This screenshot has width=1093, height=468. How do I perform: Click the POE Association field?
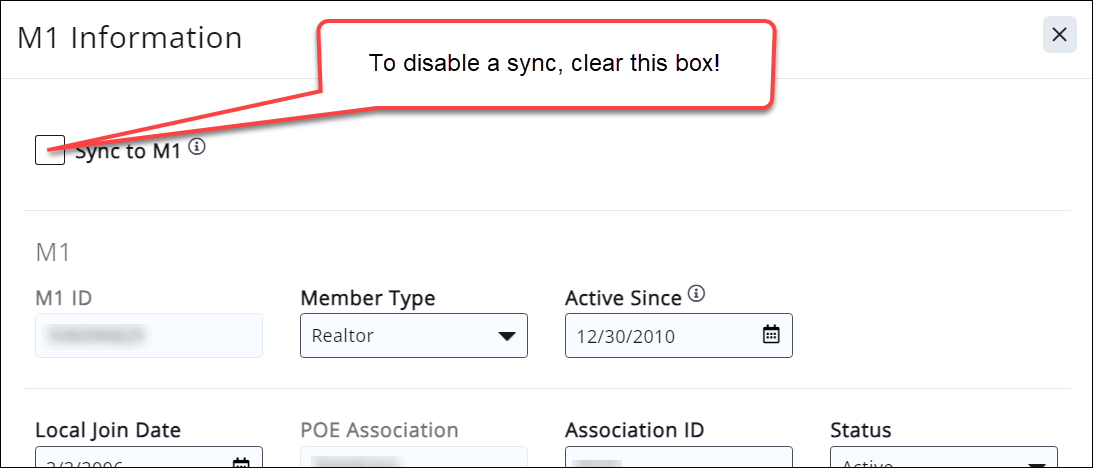click(413, 460)
